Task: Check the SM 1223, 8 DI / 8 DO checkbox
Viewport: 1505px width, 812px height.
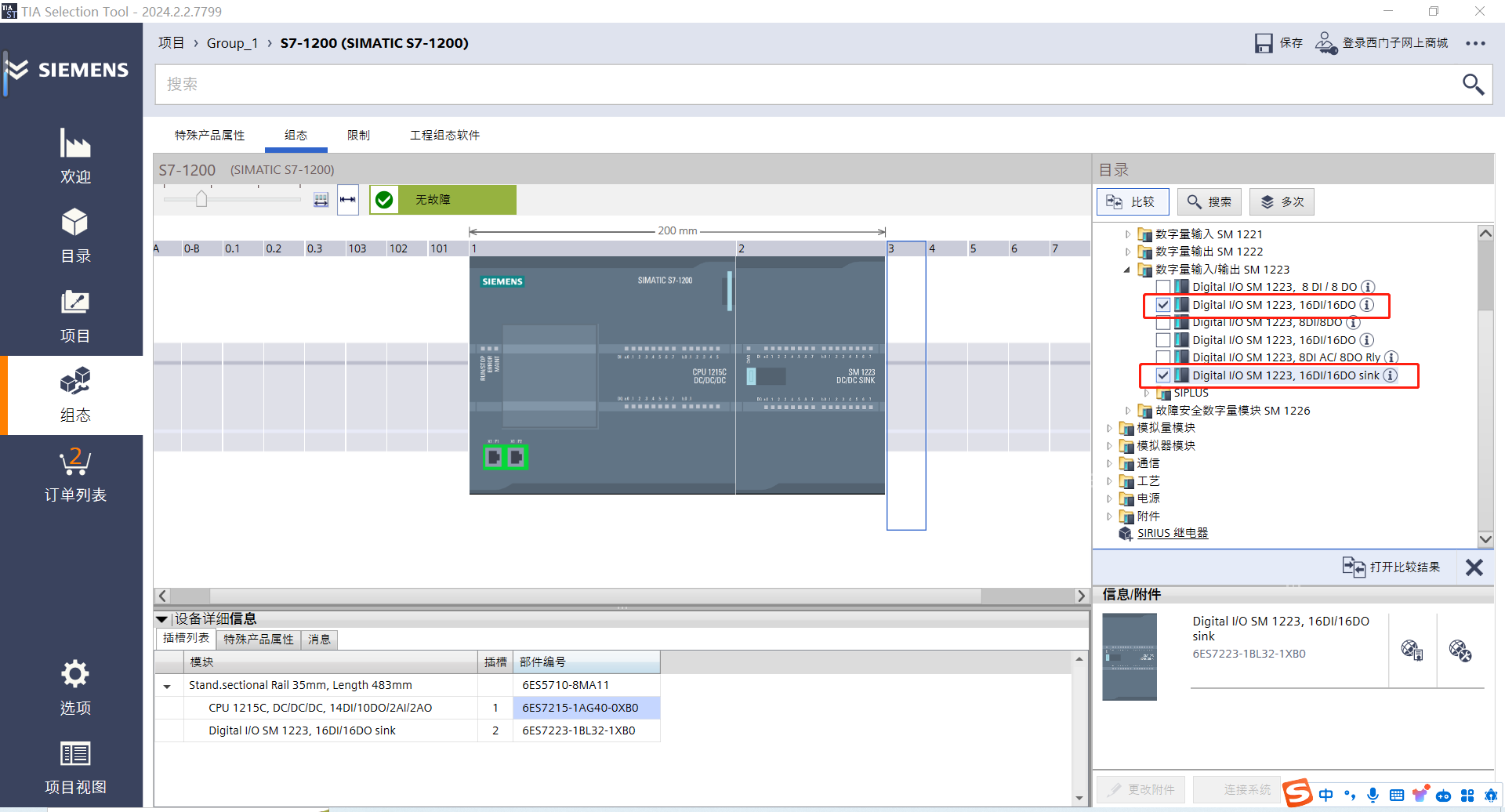Action: pos(1163,287)
